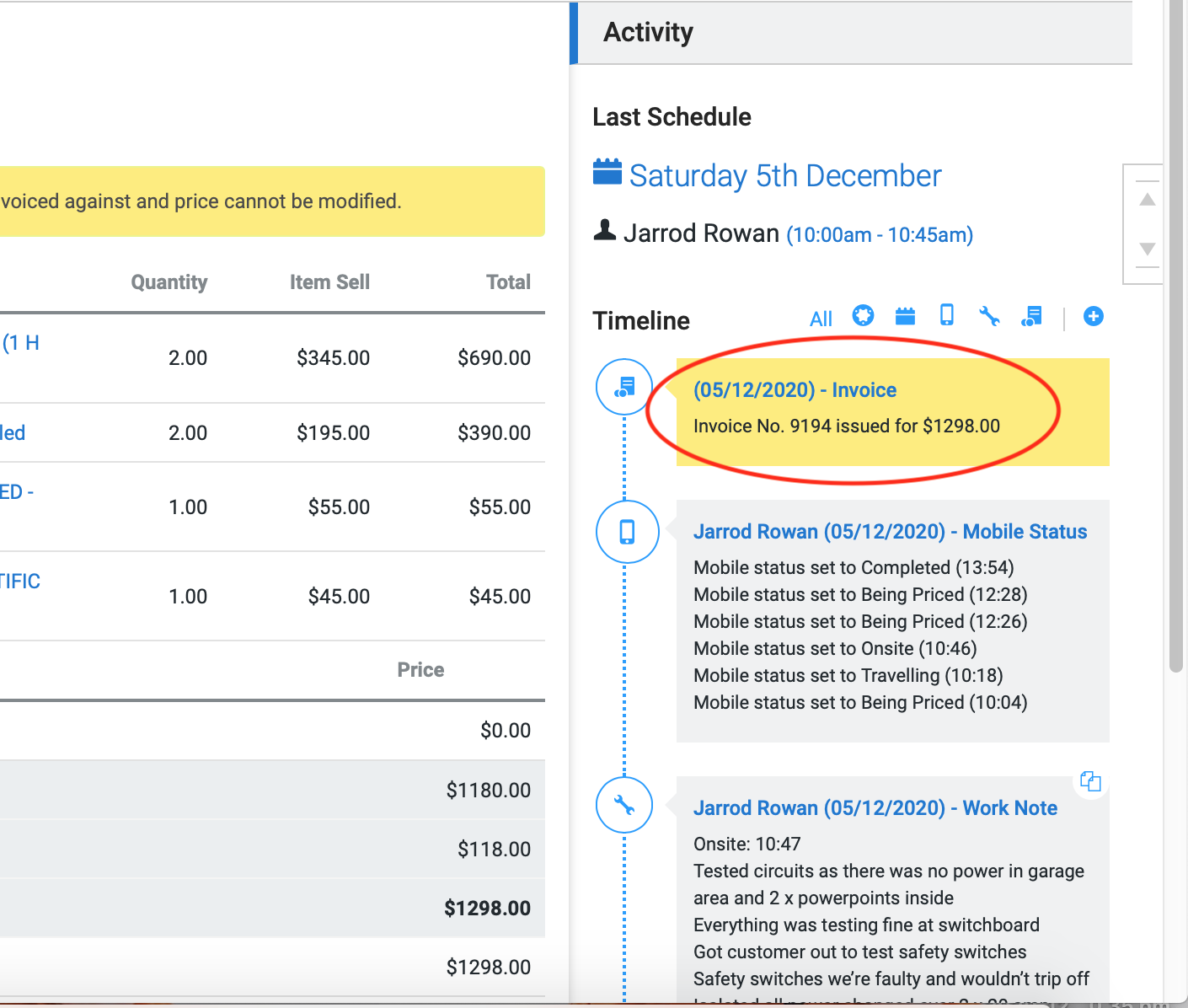The width and height of the screenshot is (1188, 1008).
Task: Open the (05/12/2020) - Invoice entry
Action: pyautogui.click(x=795, y=390)
